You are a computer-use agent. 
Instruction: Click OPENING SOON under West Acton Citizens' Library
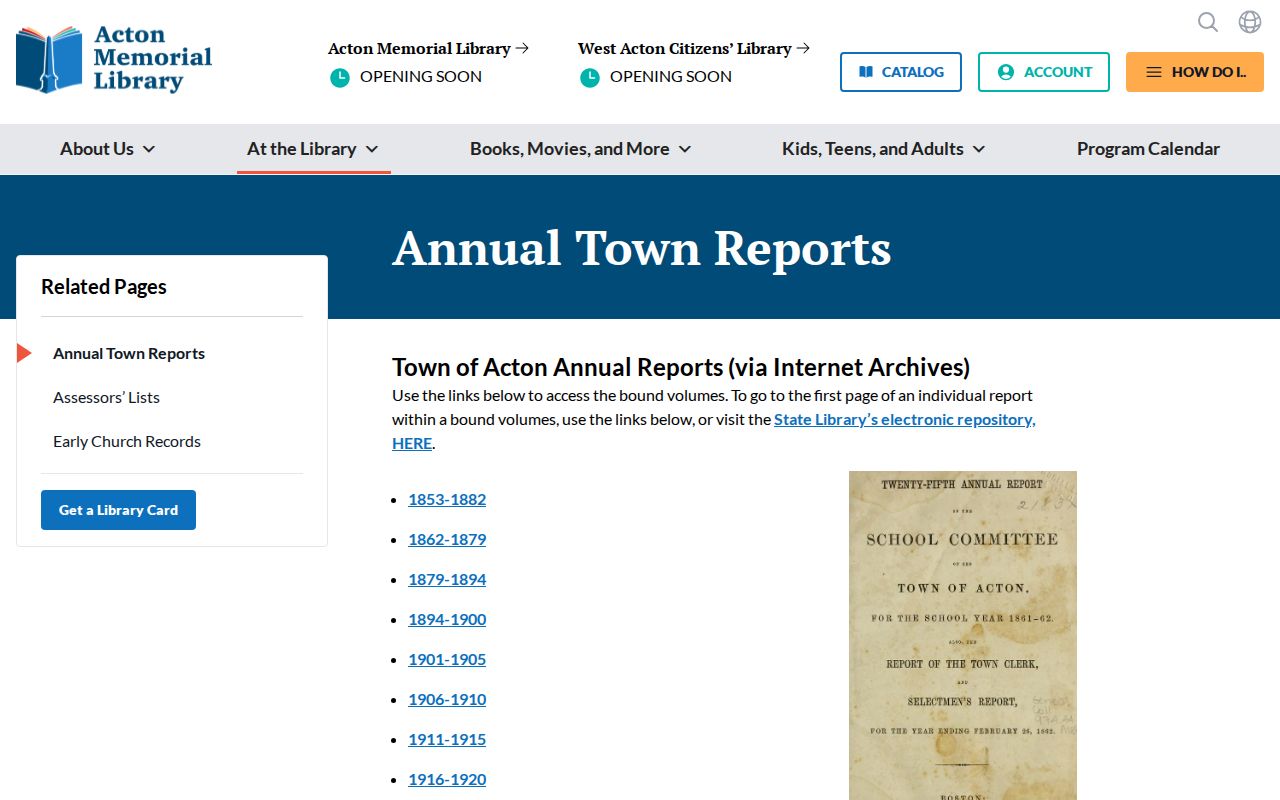pos(671,77)
